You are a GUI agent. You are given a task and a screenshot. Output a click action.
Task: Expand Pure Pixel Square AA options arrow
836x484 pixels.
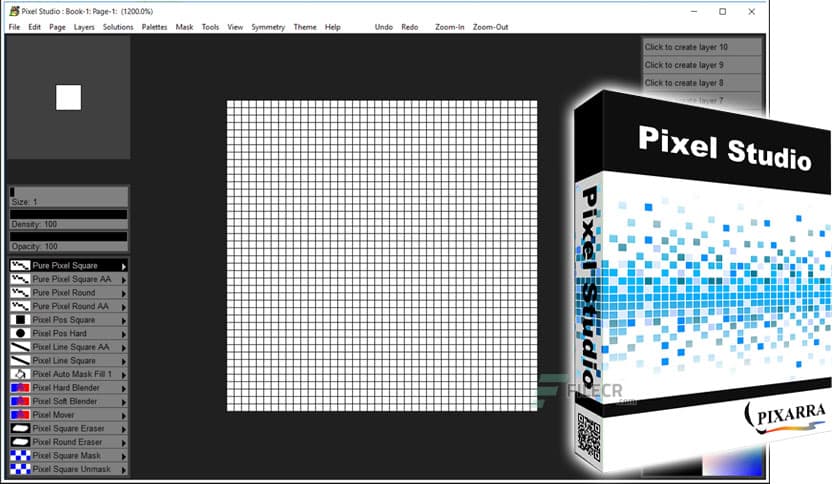pos(124,279)
